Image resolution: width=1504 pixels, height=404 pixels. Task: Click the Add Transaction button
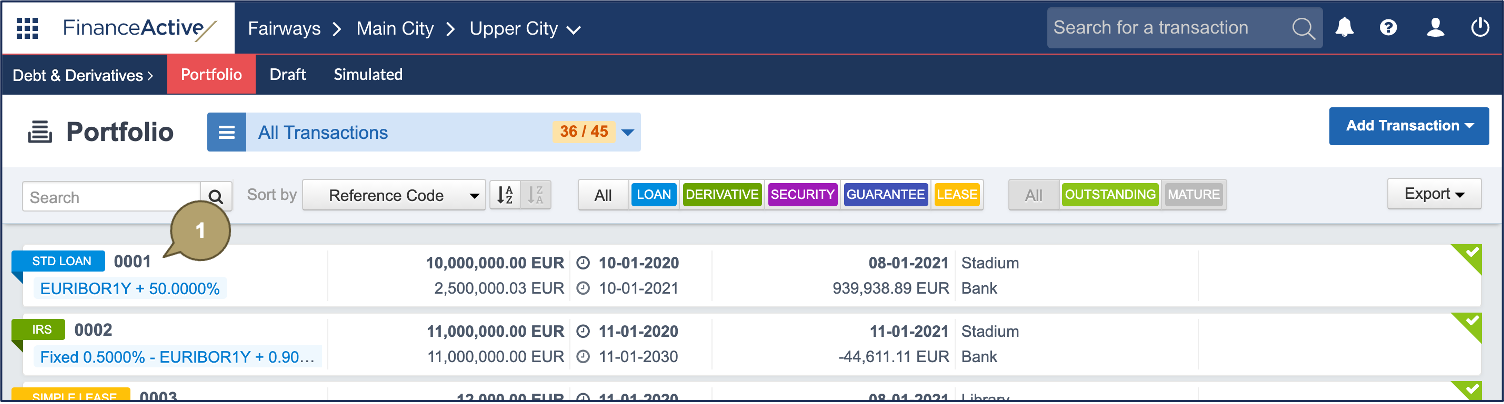click(1409, 126)
